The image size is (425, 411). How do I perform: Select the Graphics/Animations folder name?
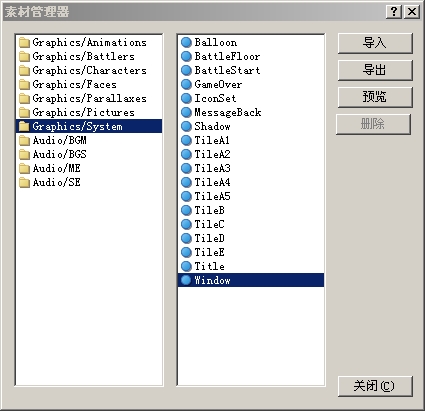click(x=89, y=43)
